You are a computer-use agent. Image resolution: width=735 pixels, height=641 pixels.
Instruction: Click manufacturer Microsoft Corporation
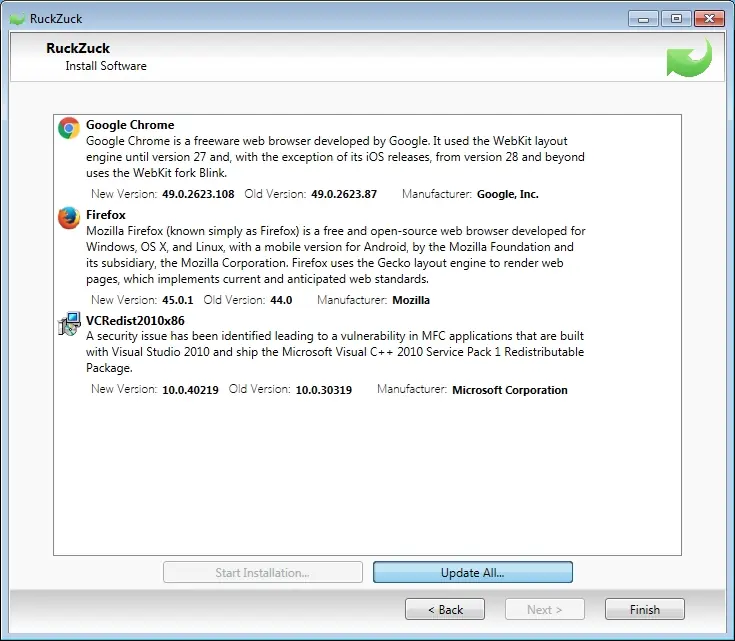pyautogui.click(x=510, y=390)
